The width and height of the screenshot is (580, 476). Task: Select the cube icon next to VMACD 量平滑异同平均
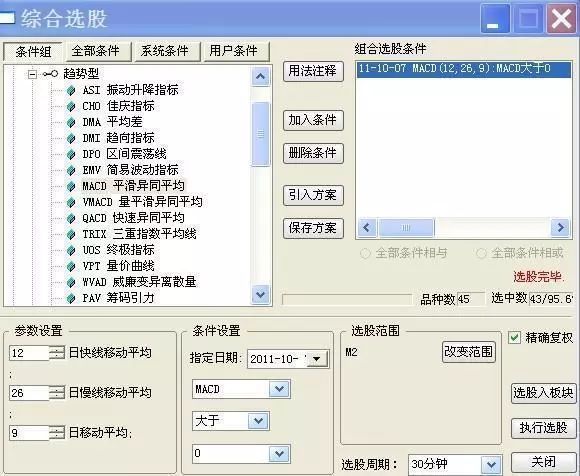(x=71, y=202)
